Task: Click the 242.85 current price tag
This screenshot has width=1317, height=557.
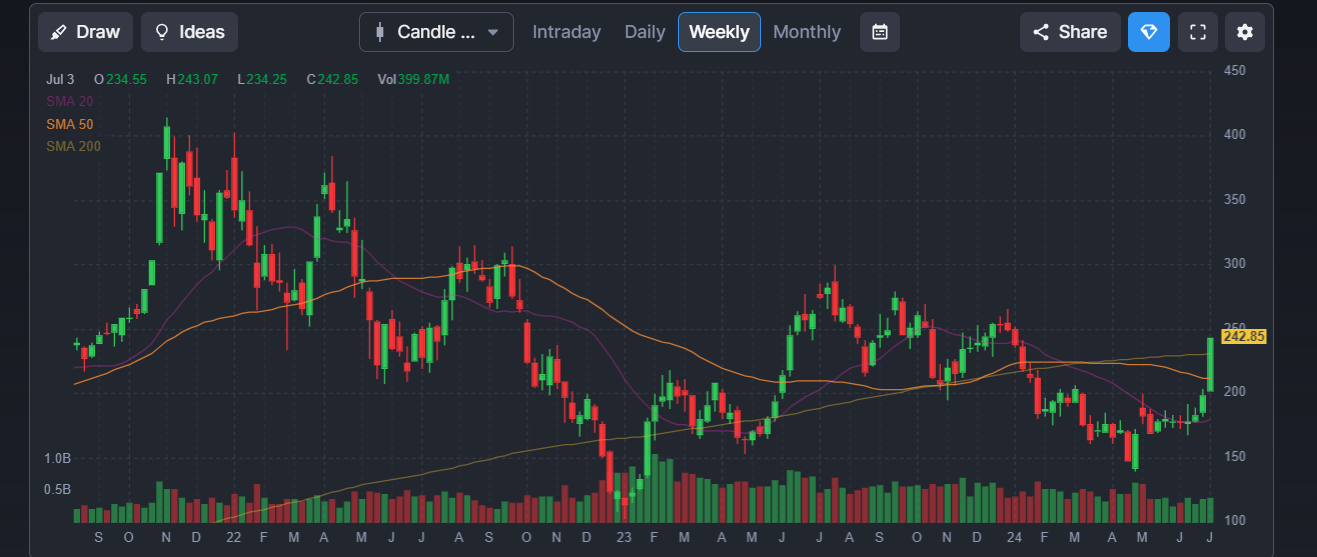Action: point(1244,336)
